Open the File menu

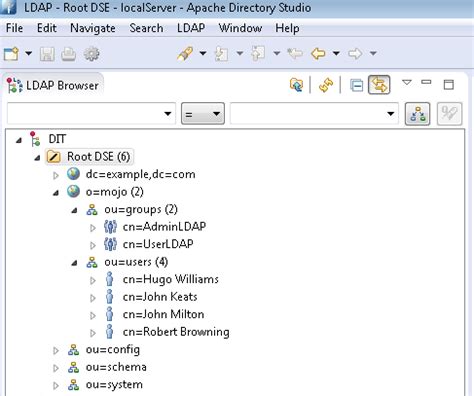(14, 28)
